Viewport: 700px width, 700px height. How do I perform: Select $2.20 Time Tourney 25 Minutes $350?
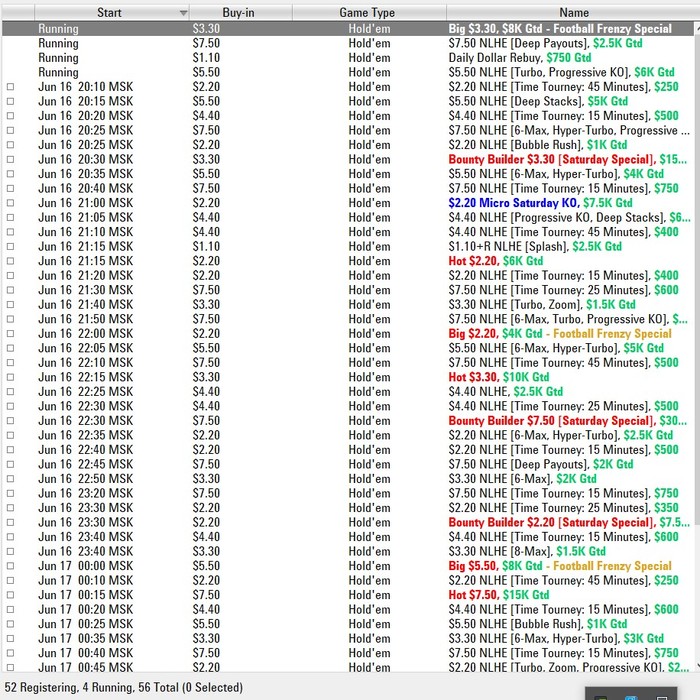click(348, 508)
